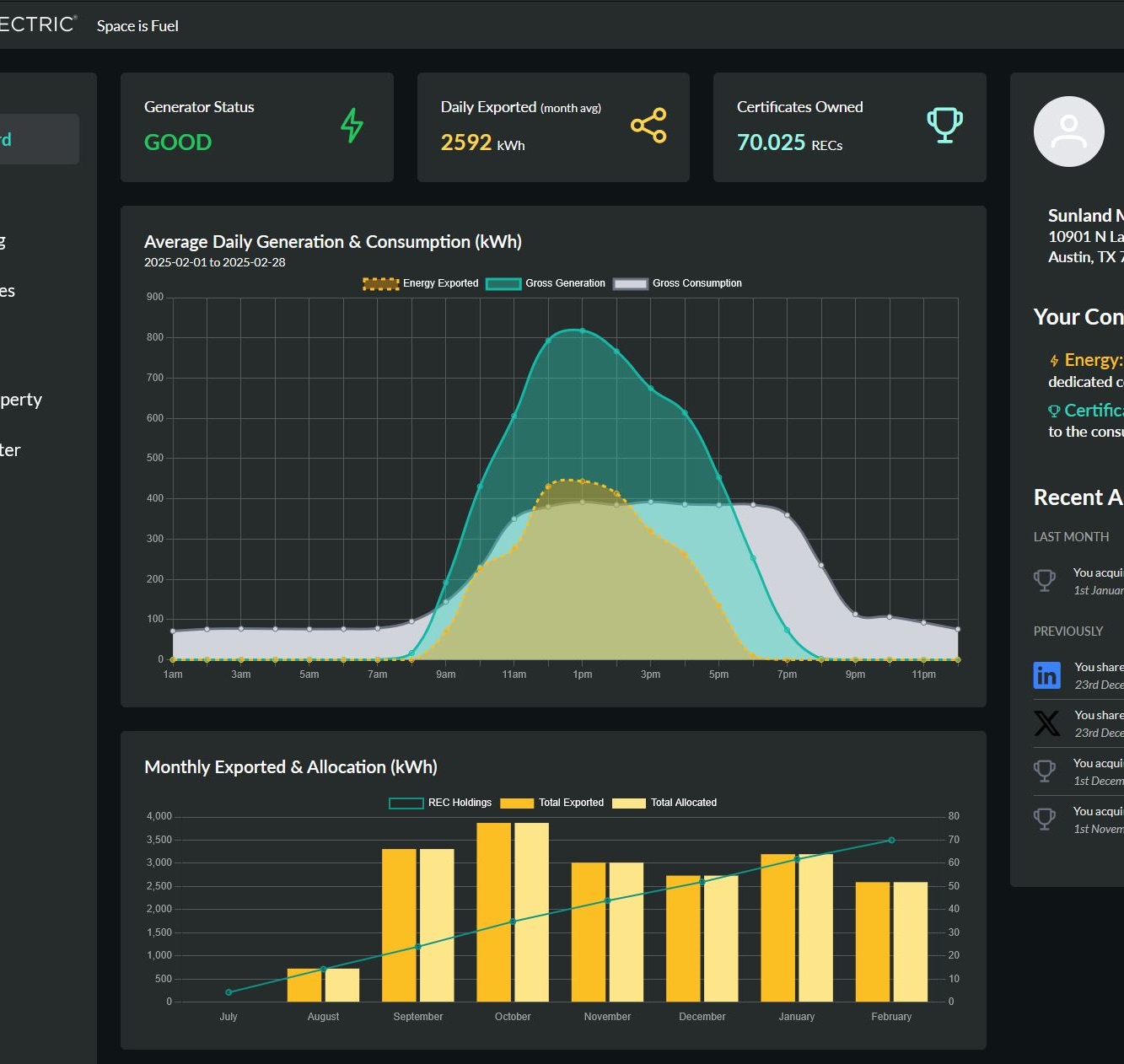
Task: Click the Total Allocated legend color swatch
Action: coord(629,803)
